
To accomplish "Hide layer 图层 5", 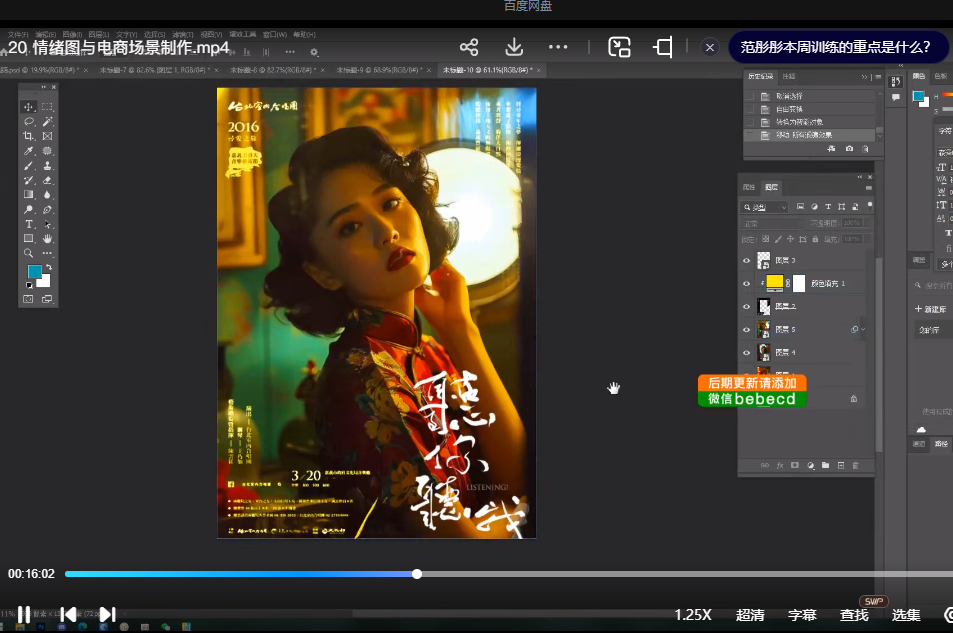I will click(746, 330).
